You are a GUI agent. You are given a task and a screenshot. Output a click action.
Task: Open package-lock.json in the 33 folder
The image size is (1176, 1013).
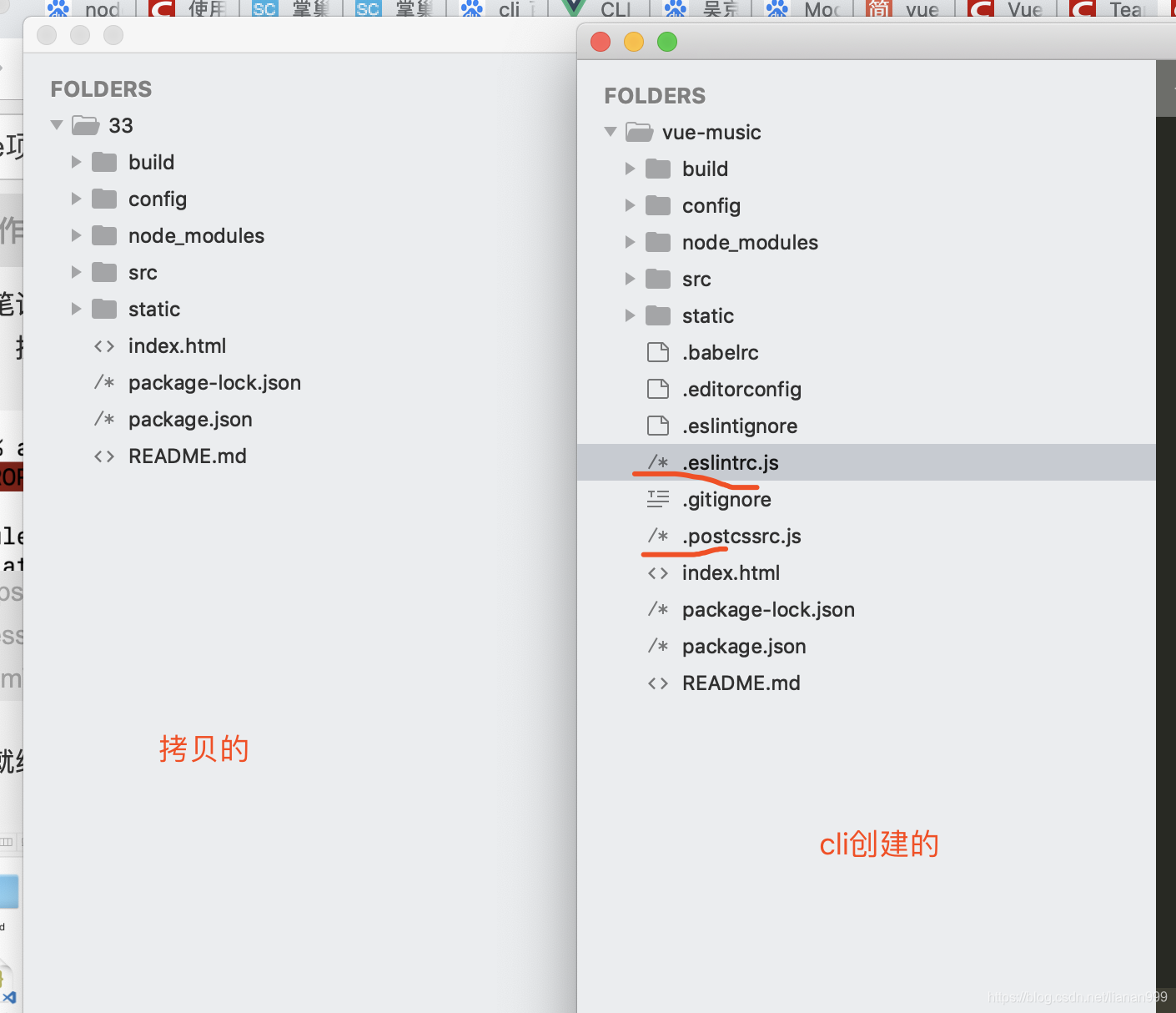click(214, 383)
